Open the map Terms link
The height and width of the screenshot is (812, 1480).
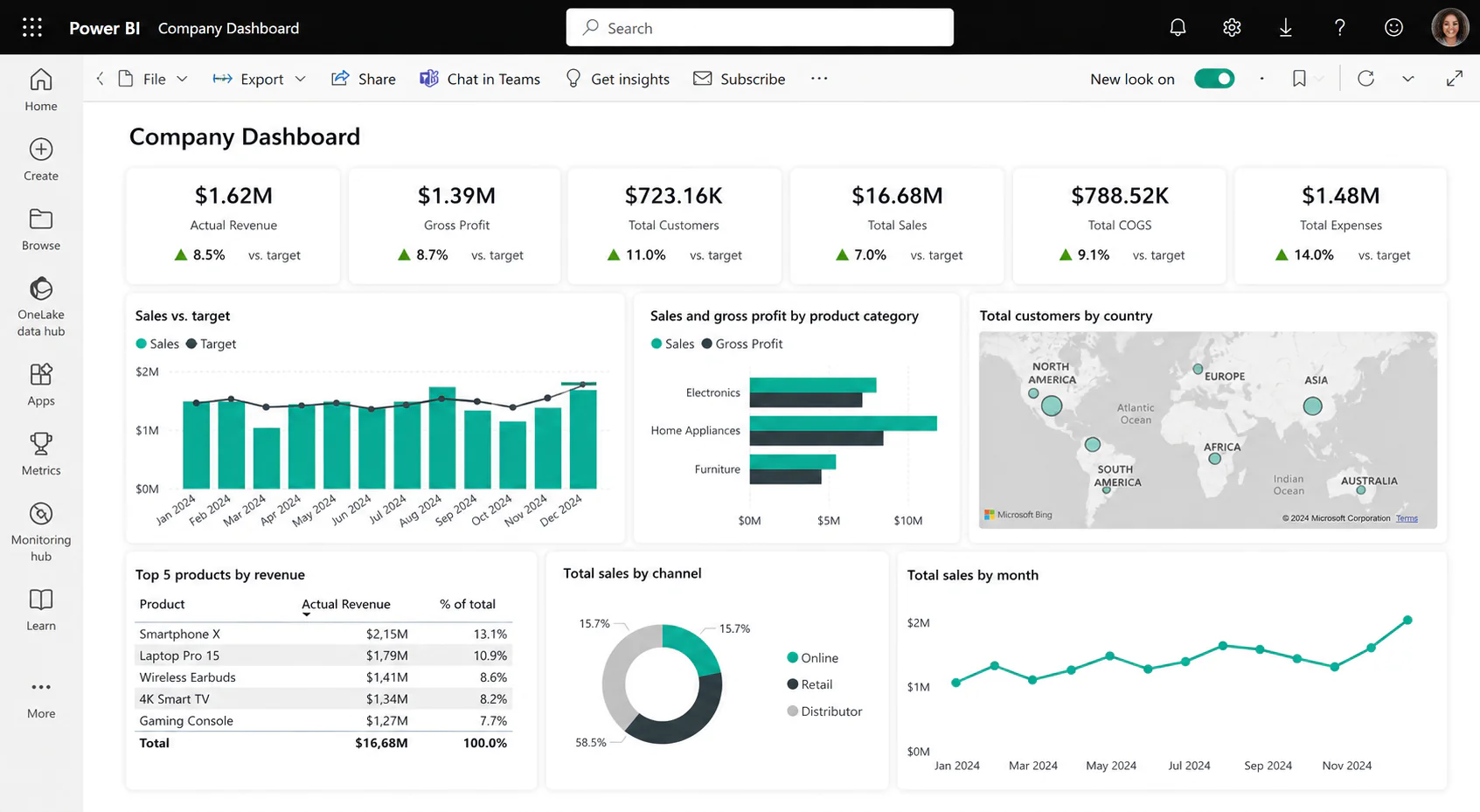(1407, 518)
